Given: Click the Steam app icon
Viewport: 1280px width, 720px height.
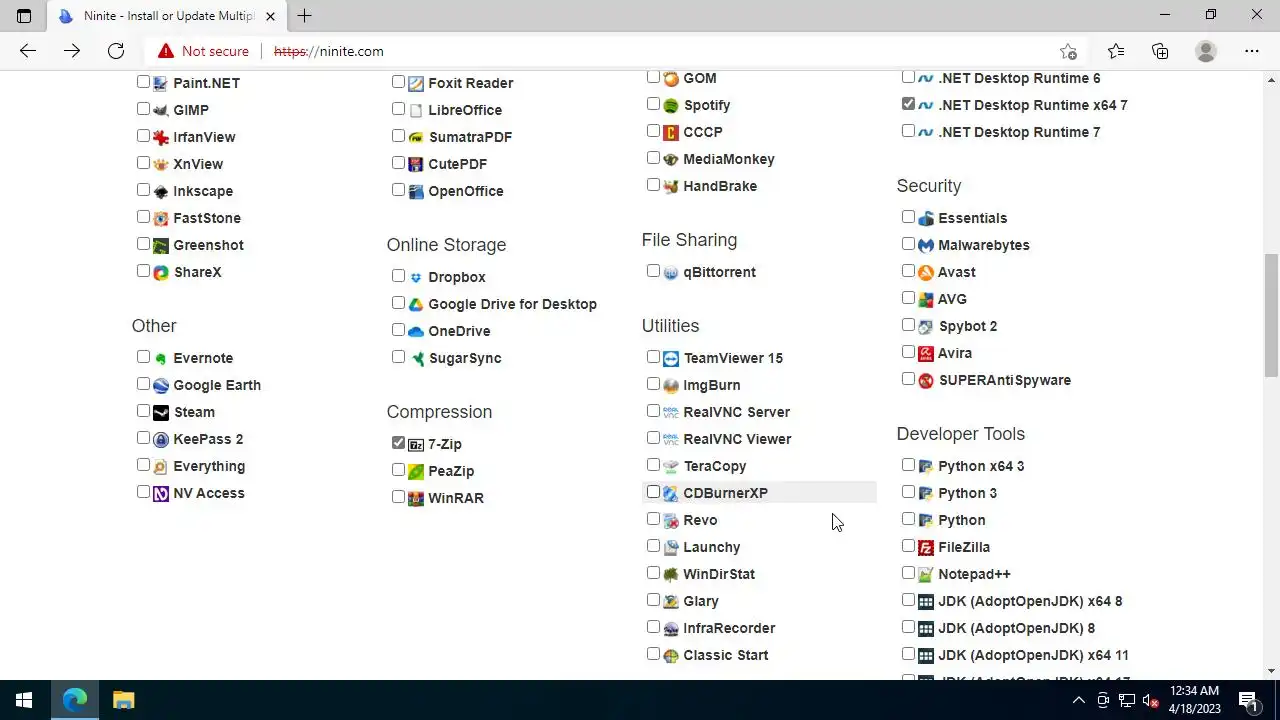Looking at the screenshot, I should coord(160,412).
